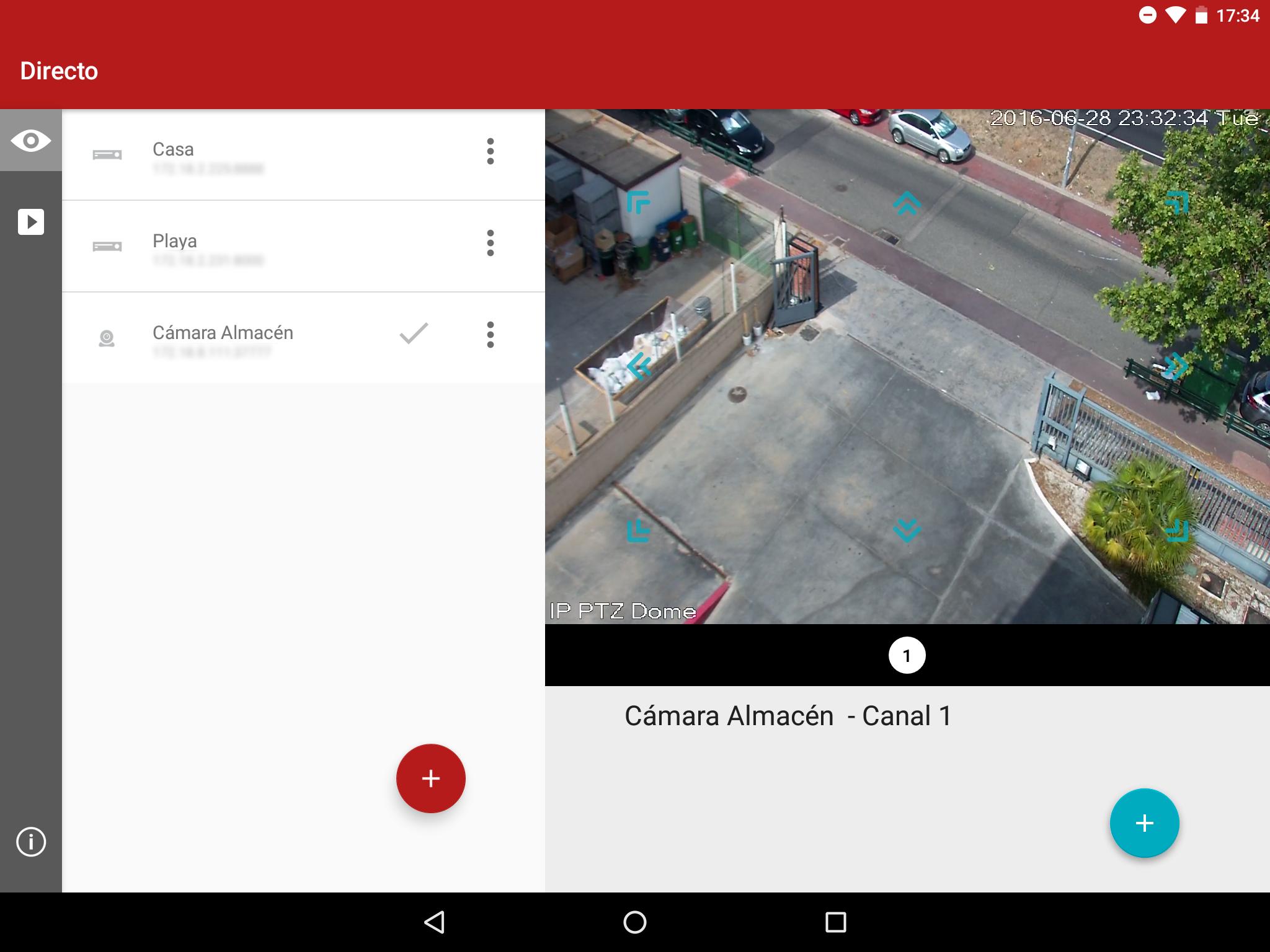Select the Casa device entry
Image resolution: width=1270 pixels, height=952 pixels.
click(303, 154)
